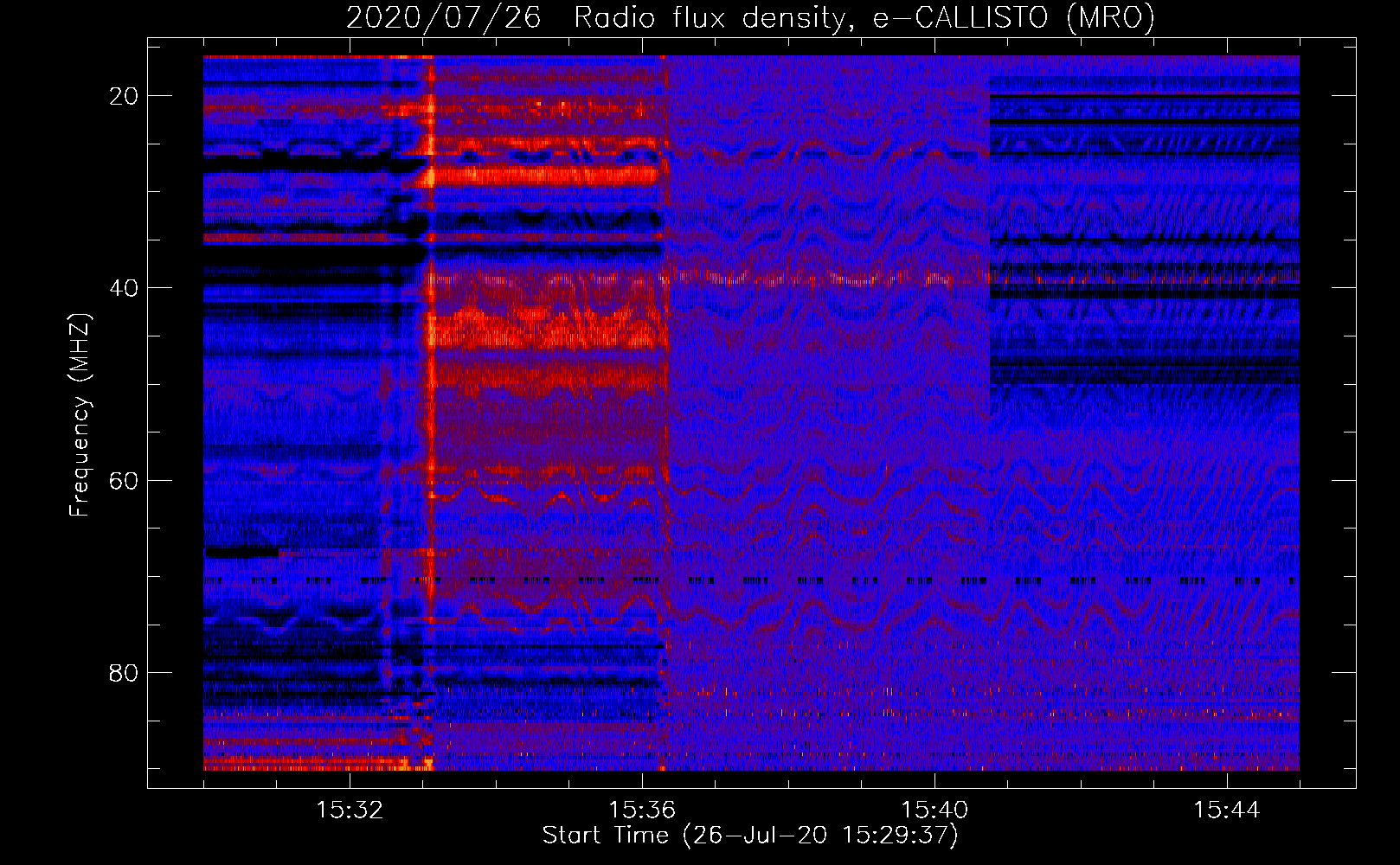Click the '15:32' time axis label

(x=350, y=811)
